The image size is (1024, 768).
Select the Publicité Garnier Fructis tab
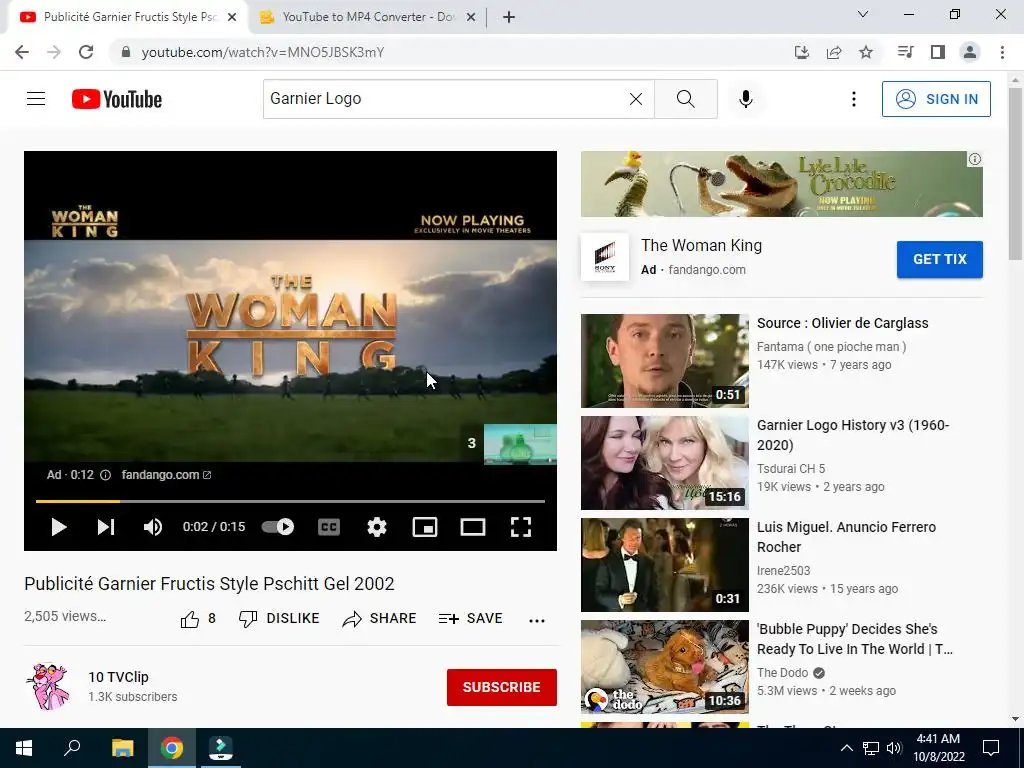[128, 17]
